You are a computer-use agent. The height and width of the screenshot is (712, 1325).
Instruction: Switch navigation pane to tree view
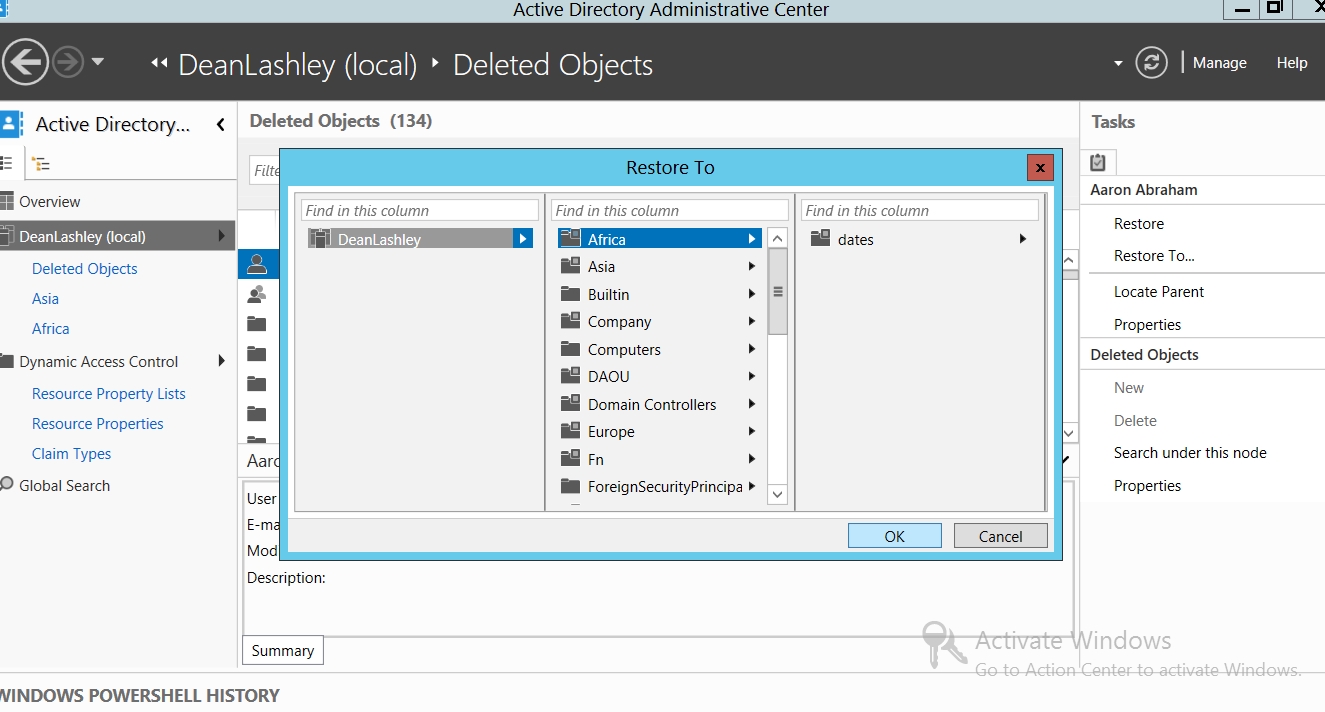coord(41,163)
